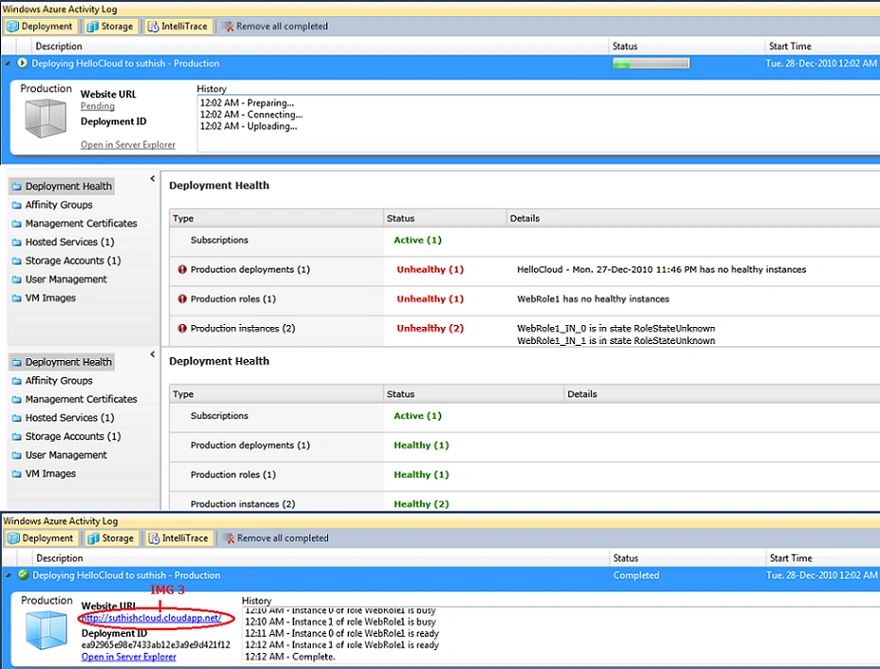This screenshot has height=669, width=880.
Task: Collapse the completed deployment row triangle
Action: pyautogui.click(x=8, y=575)
